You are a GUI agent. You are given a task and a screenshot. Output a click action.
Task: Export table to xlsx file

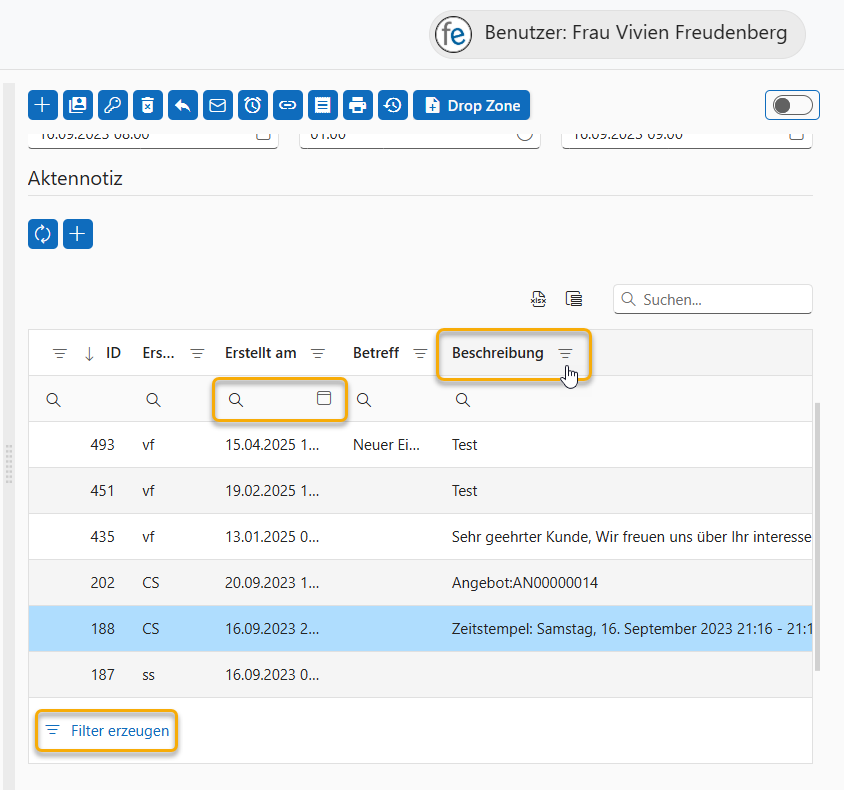tap(538, 299)
